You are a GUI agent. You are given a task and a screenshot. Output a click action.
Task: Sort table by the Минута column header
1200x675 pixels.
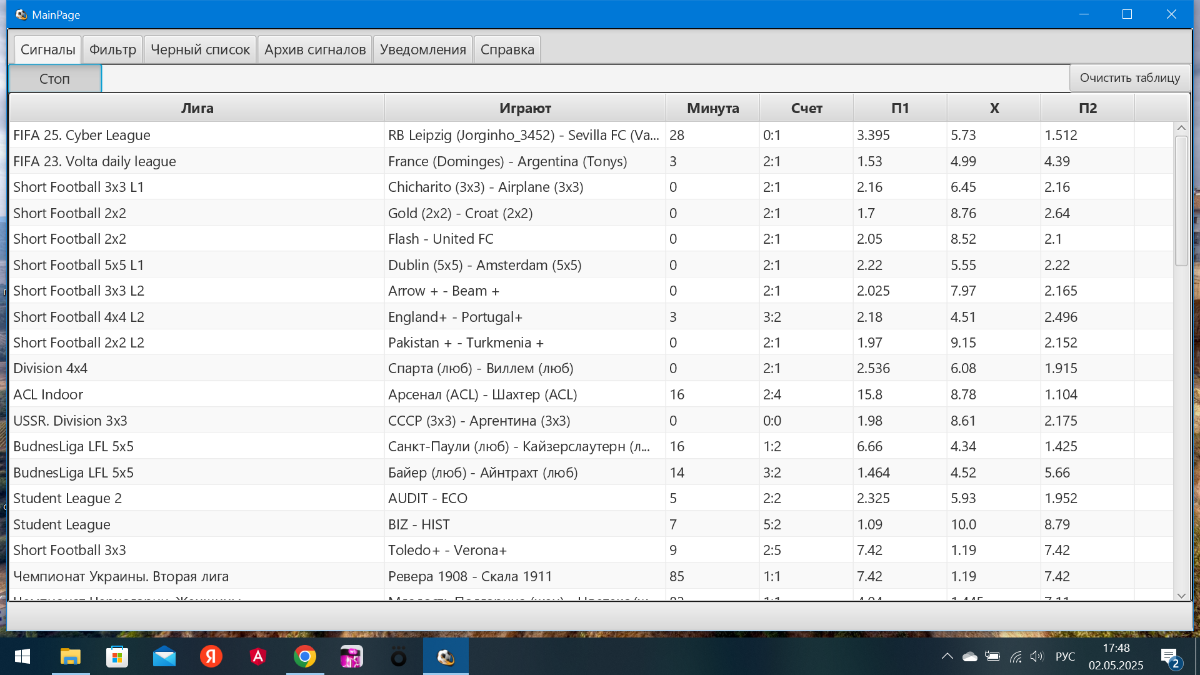712,108
